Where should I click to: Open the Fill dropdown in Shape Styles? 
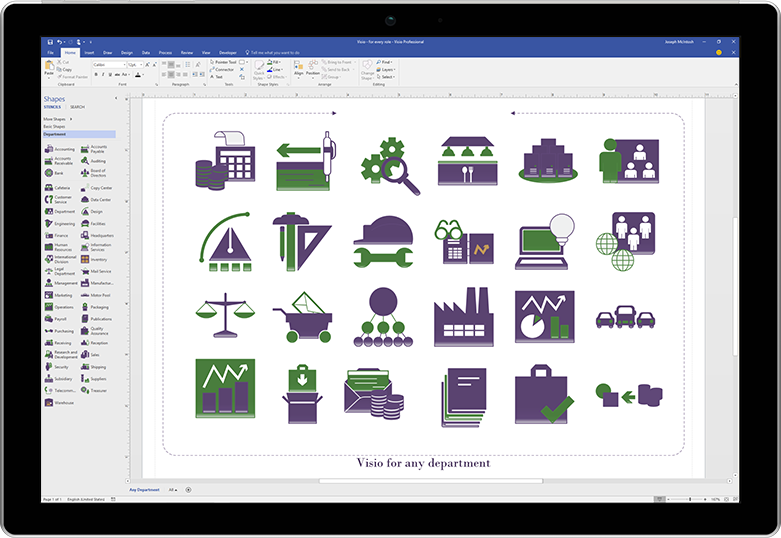pos(275,62)
